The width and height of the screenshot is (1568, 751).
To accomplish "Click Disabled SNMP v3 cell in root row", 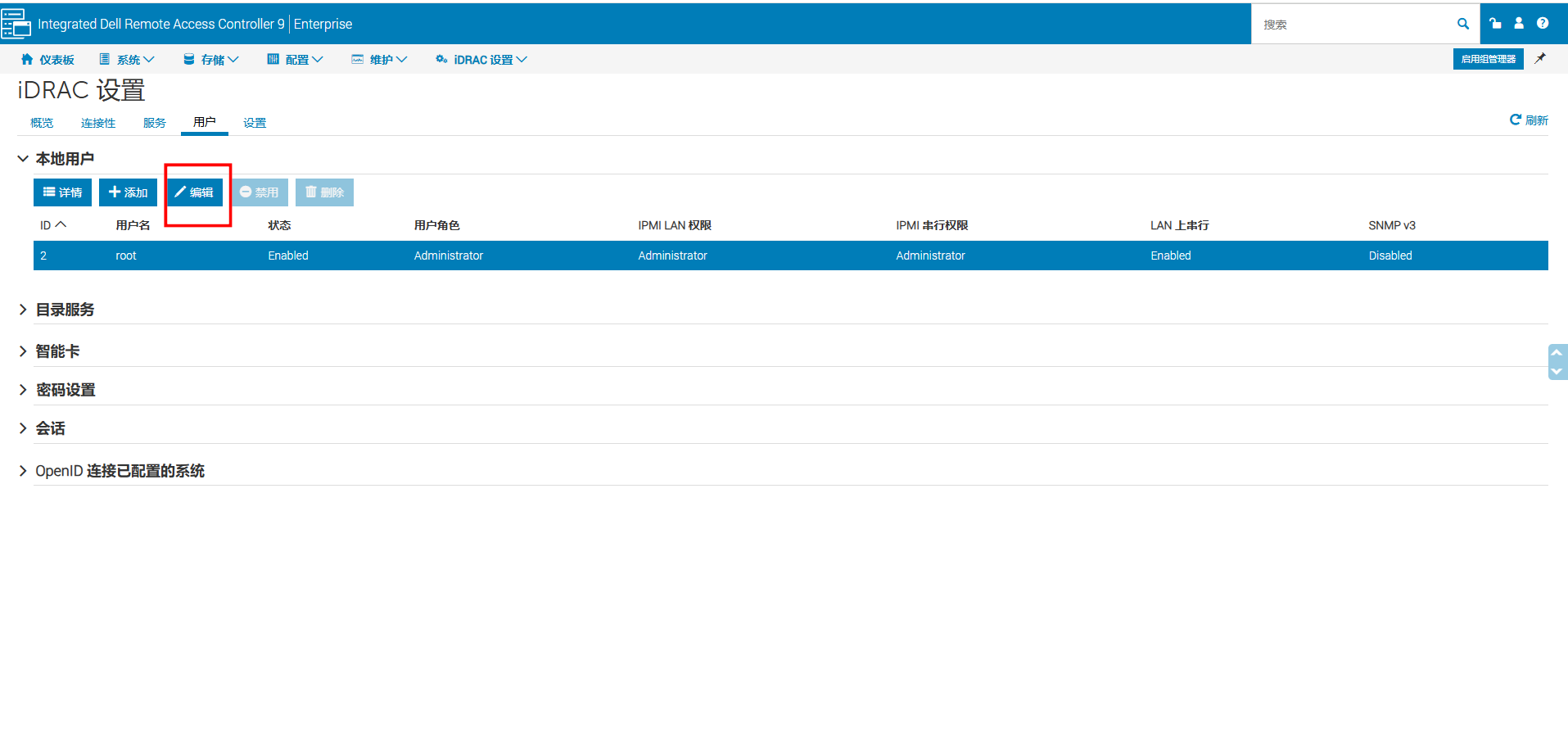I will pos(1390,256).
